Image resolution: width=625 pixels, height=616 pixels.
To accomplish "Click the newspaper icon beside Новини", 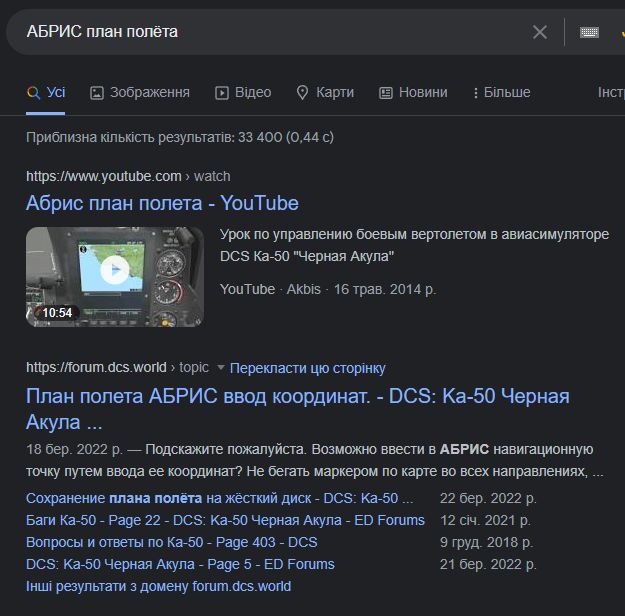I will click(x=385, y=93).
